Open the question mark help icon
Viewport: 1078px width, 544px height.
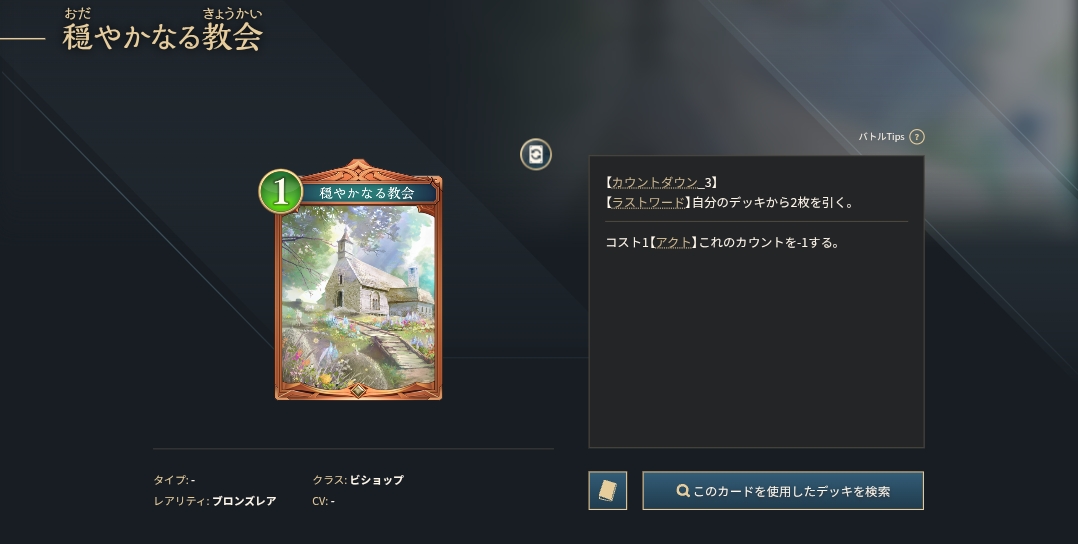(x=916, y=137)
